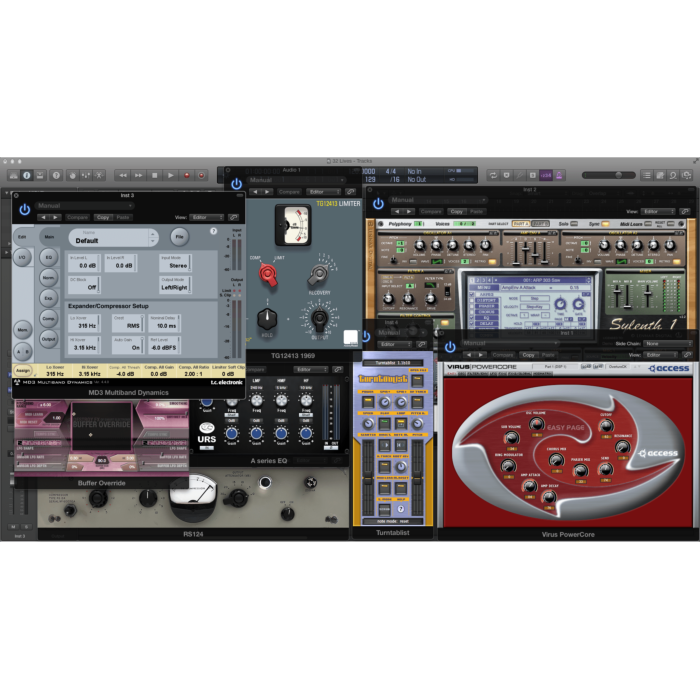Screen dimensions: 700x700
Task: Click the MD3 help question mark icon
Action: point(213,231)
